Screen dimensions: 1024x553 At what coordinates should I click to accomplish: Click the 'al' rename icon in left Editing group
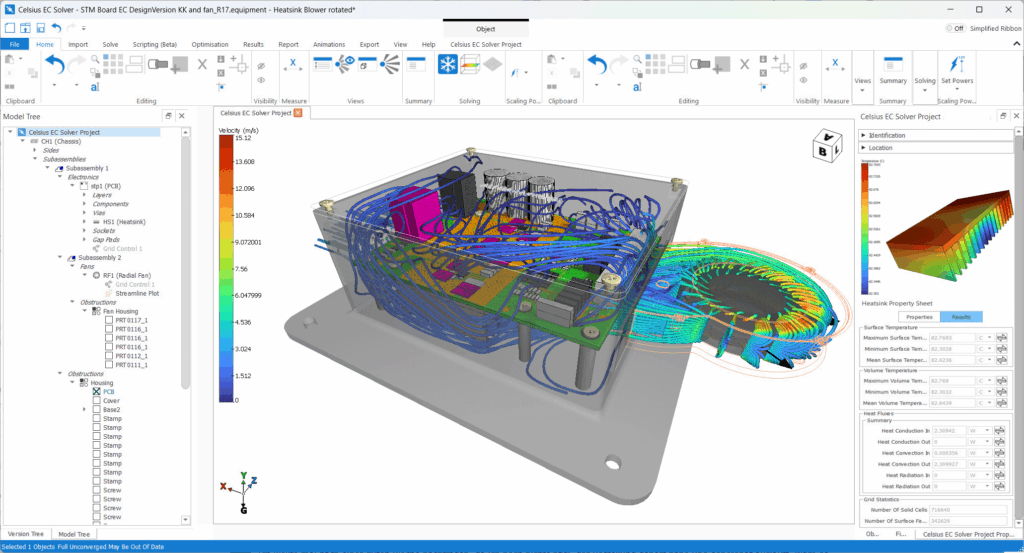point(95,87)
